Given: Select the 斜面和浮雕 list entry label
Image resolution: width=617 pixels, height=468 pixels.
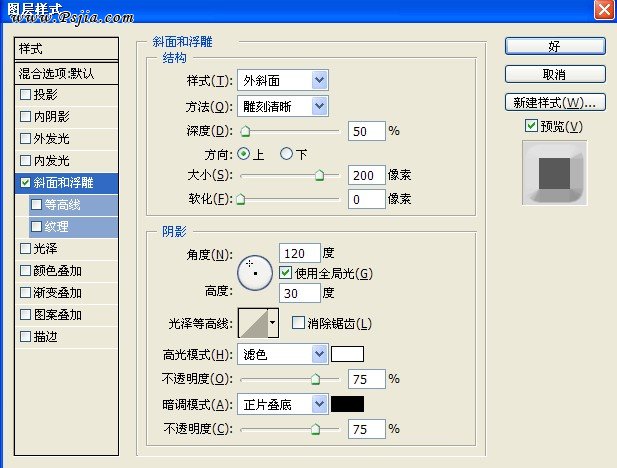Looking at the screenshot, I should tap(63, 183).
